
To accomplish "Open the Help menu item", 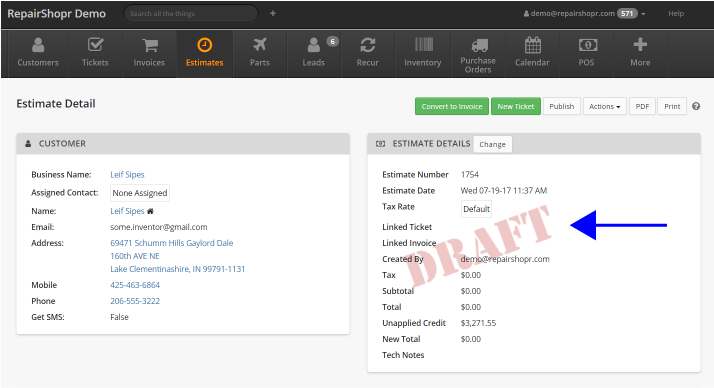I will point(676,14).
